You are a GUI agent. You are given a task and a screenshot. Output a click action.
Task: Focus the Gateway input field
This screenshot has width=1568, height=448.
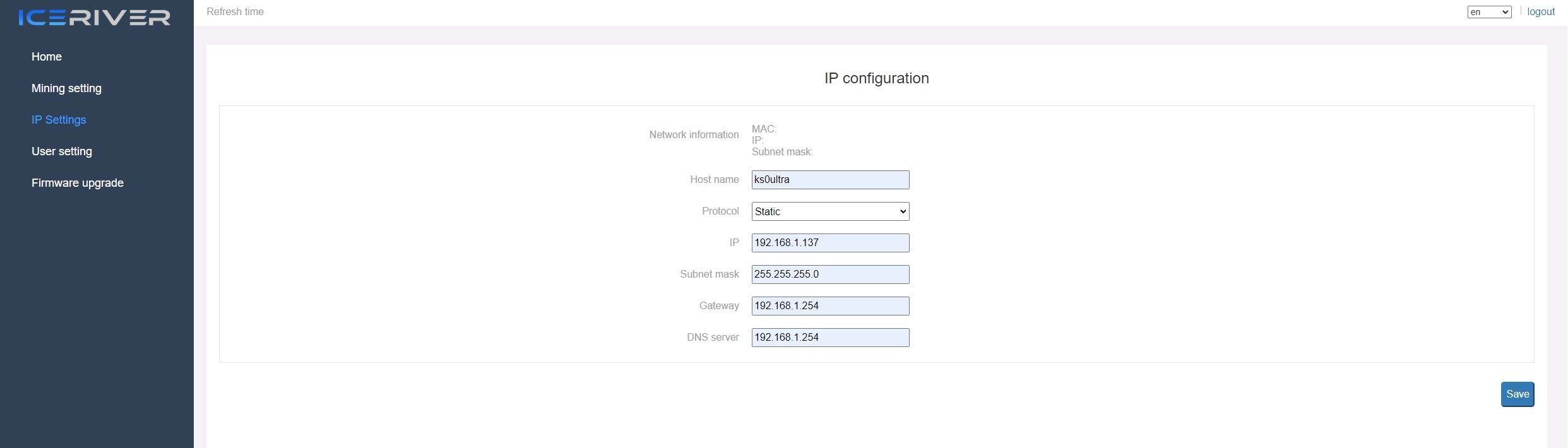(829, 306)
